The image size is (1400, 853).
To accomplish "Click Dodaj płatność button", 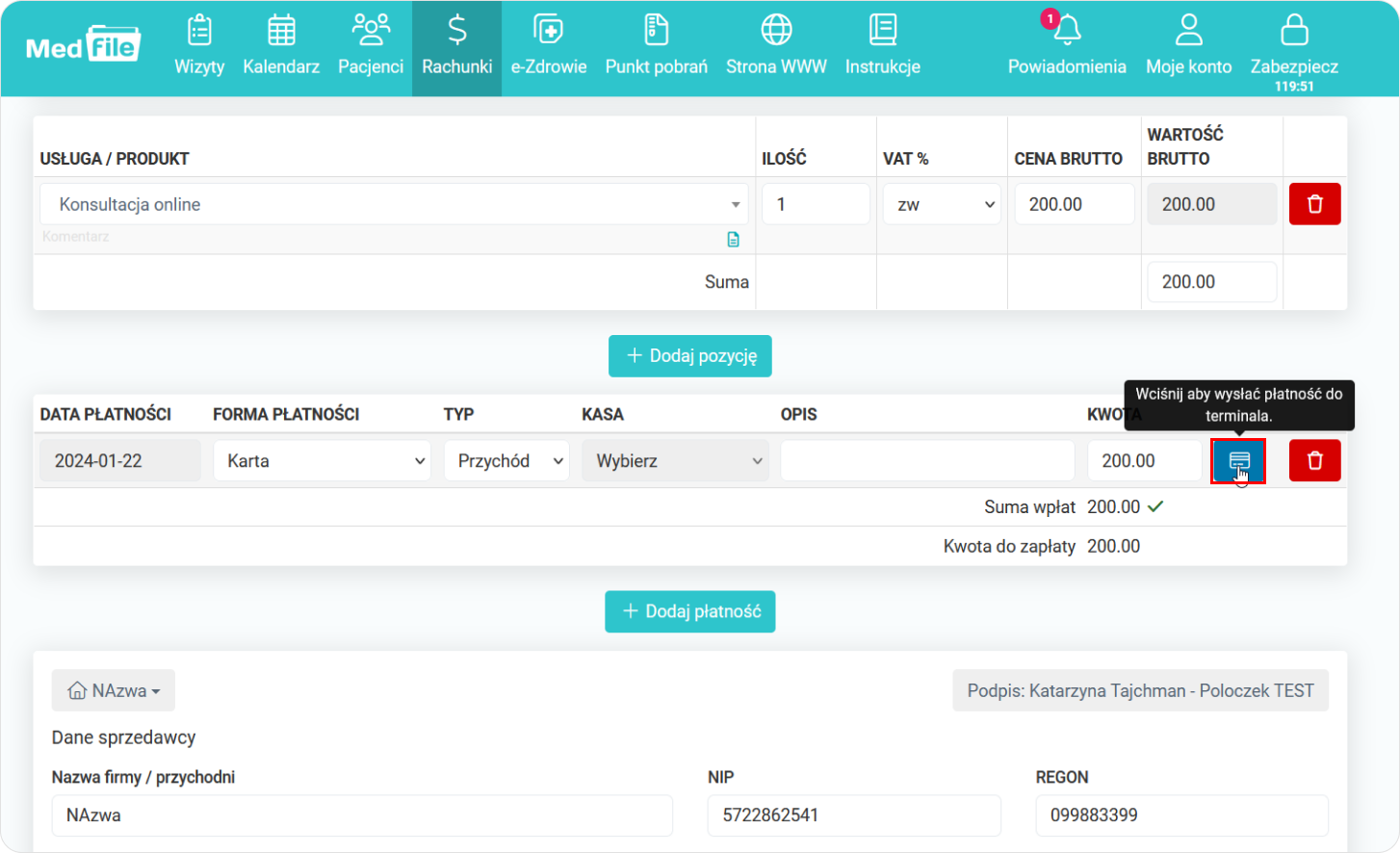I will click(690, 611).
